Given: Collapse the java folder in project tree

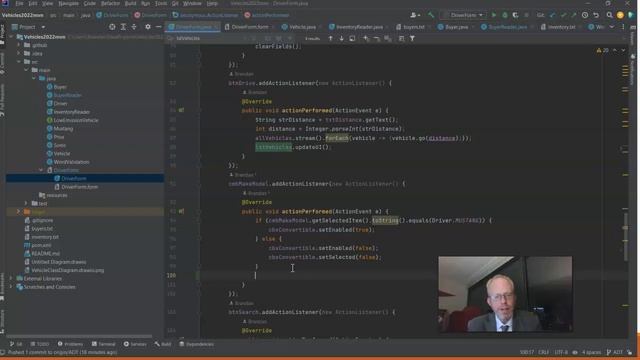Looking at the screenshot, I should click(34, 78).
